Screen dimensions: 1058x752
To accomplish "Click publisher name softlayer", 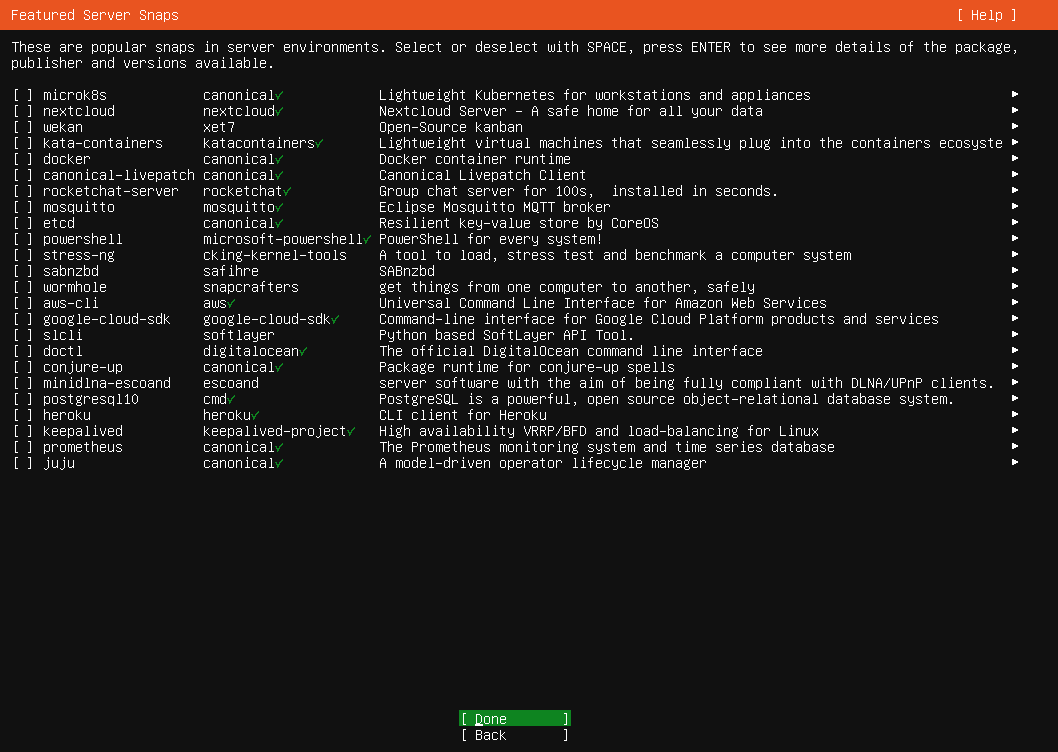I will [x=239, y=335].
